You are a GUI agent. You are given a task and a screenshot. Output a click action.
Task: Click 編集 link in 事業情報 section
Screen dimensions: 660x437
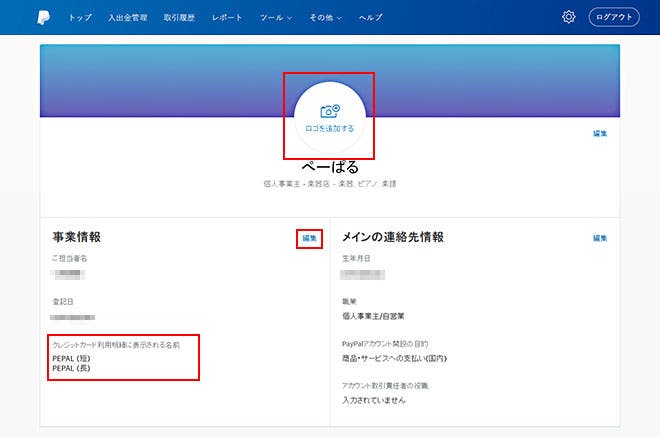point(309,238)
